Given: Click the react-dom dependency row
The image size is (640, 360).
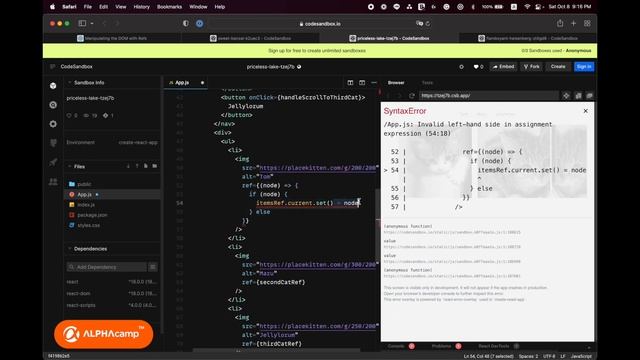Looking at the screenshot, I should 111,293.
